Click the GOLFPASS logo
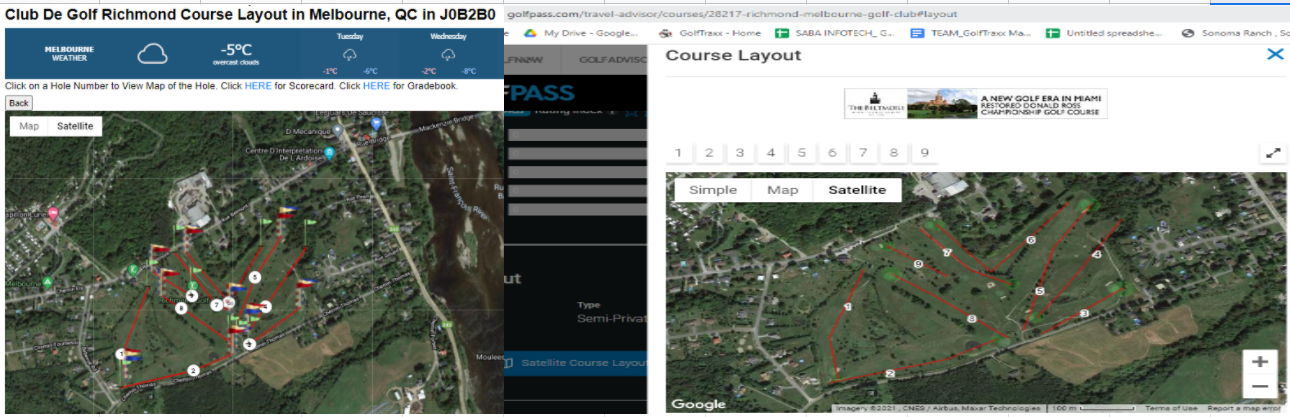 point(541,93)
